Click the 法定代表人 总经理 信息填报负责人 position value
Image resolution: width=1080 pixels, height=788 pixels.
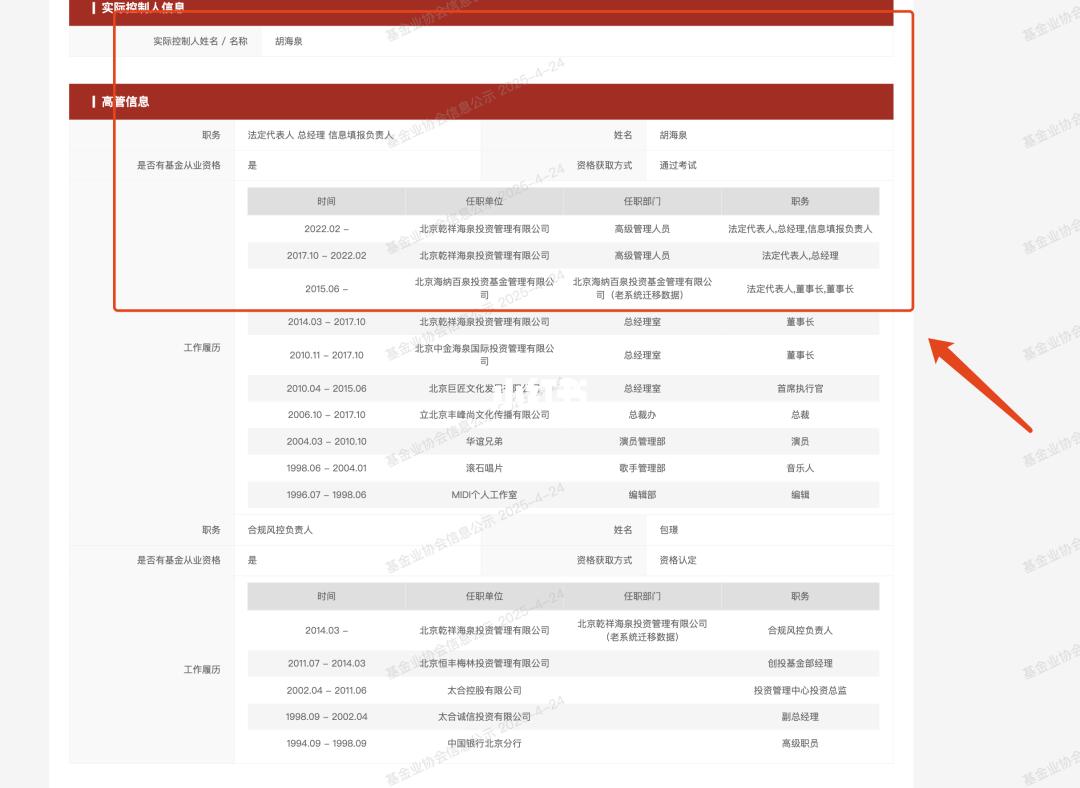coord(320,135)
